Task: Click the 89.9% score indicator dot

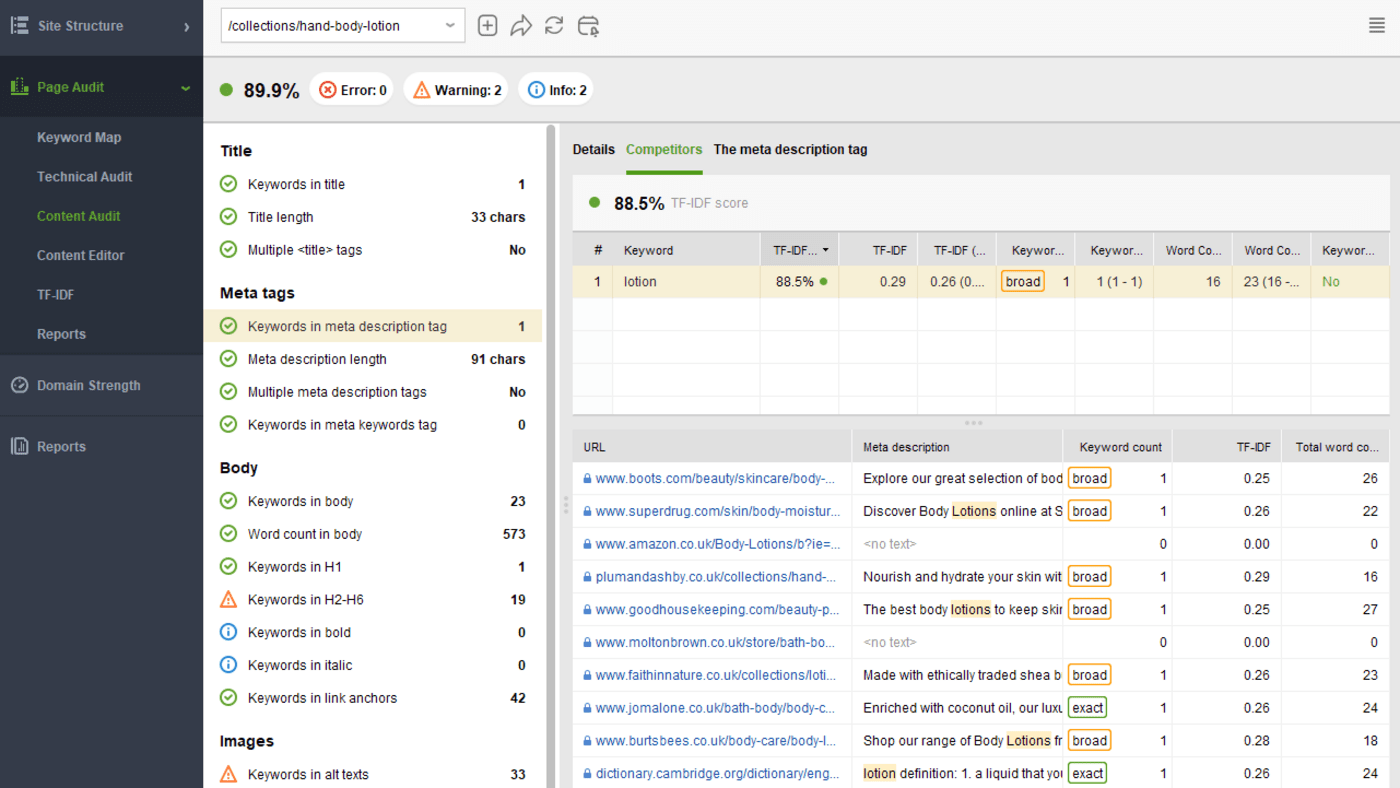Action: pos(228,89)
